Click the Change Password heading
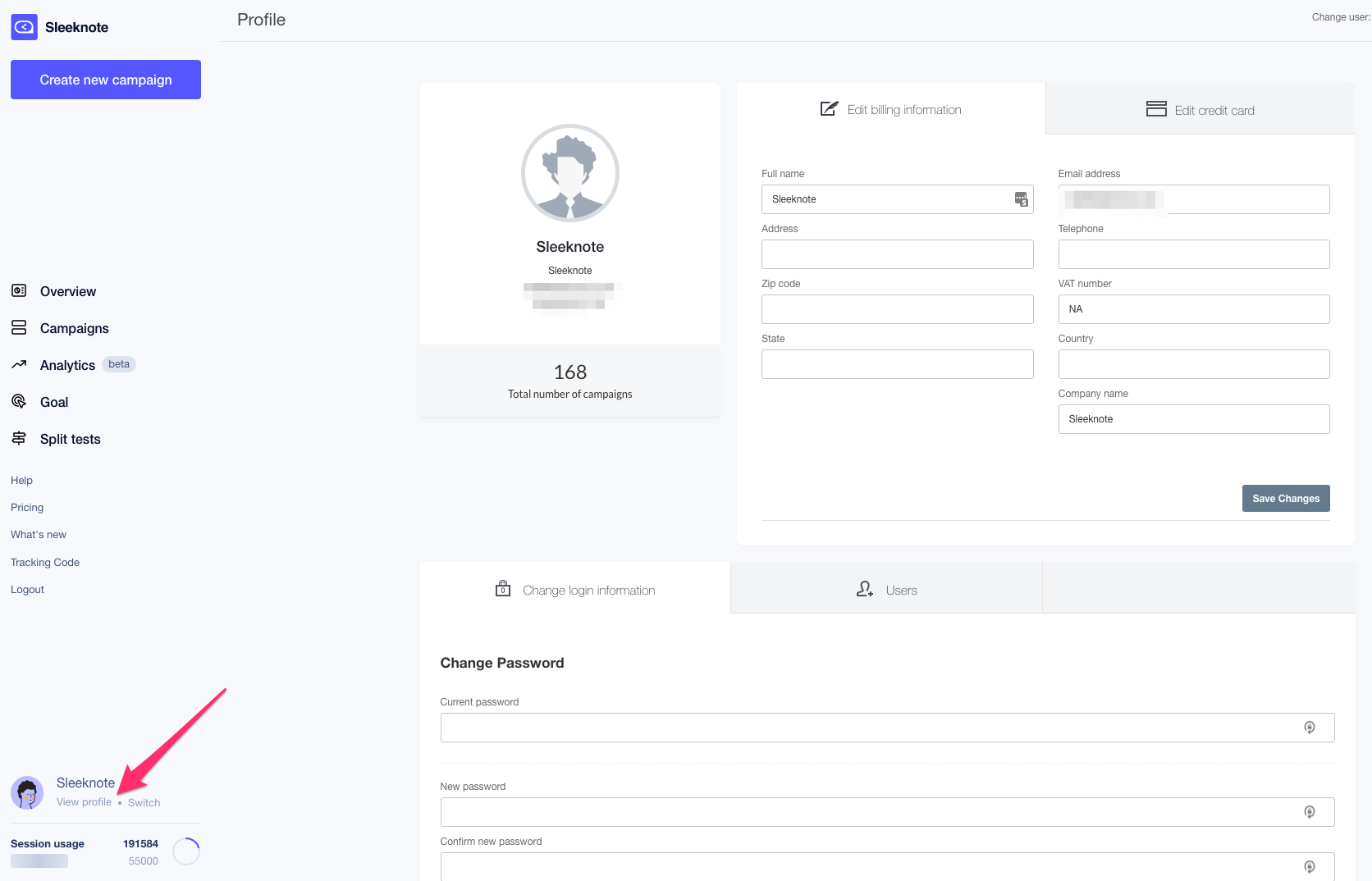This screenshot has height=881, width=1372. tap(502, 663)
